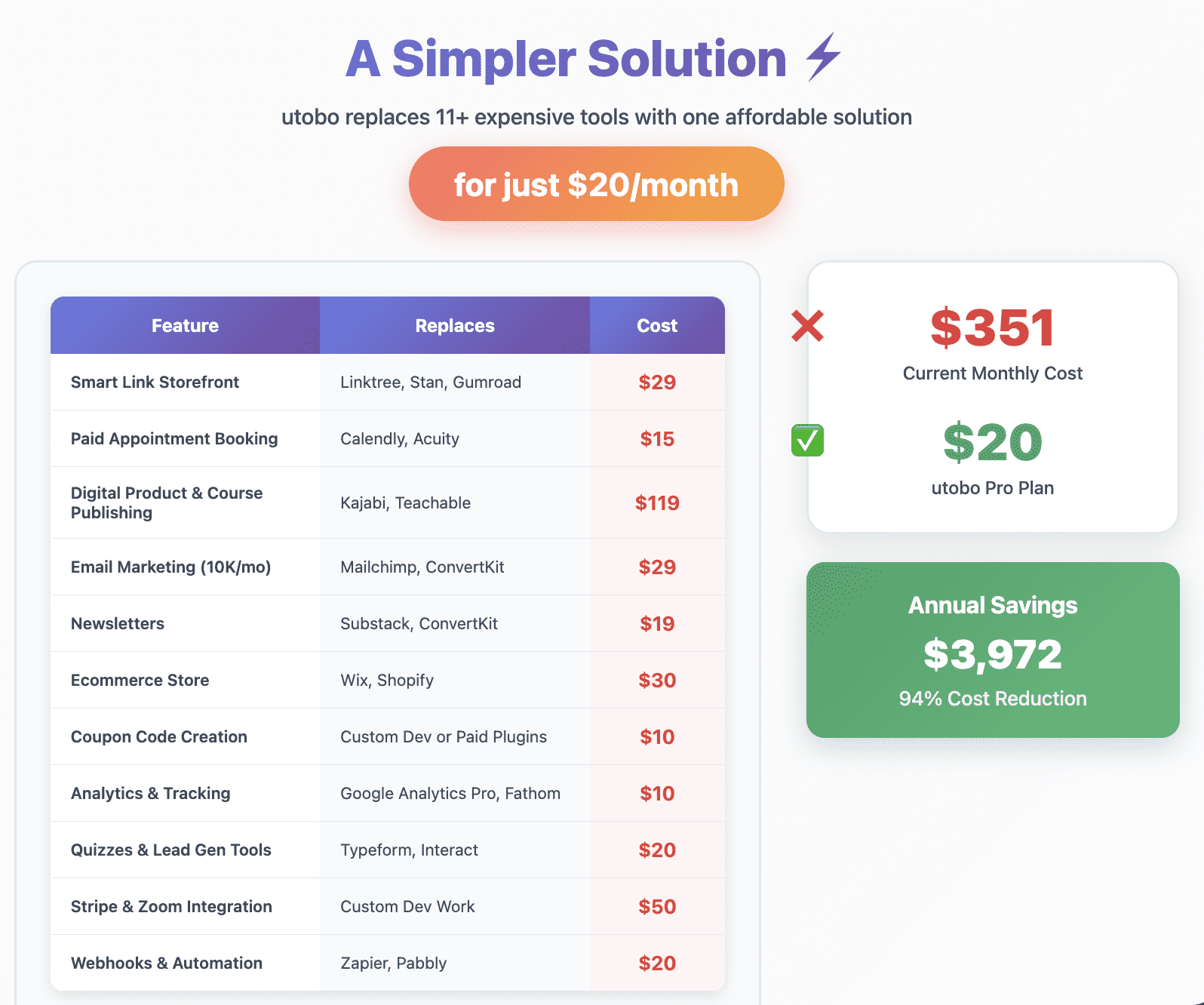The image size is (1204, 1005).
Task: Click the Annual Savings green card
Action: point(993,650)
